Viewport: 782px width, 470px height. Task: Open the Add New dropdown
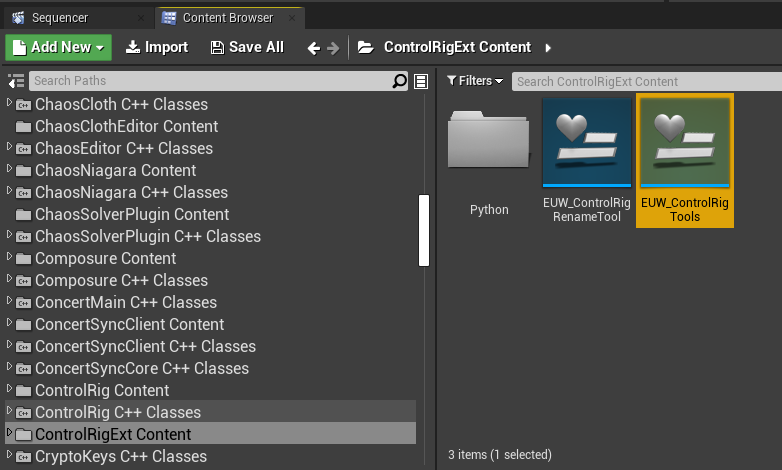[58, 47]
